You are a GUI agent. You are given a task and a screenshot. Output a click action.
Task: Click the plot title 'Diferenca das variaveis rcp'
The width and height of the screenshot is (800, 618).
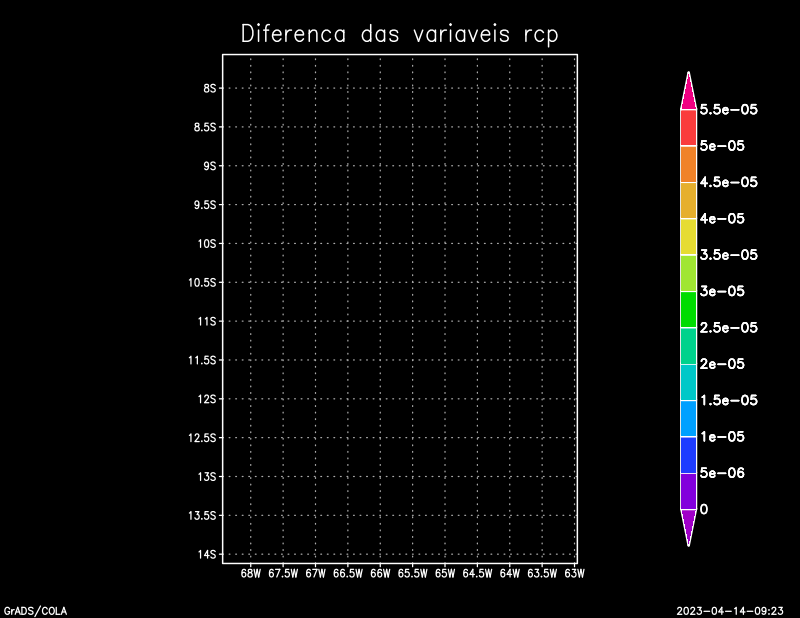(399, 34)
